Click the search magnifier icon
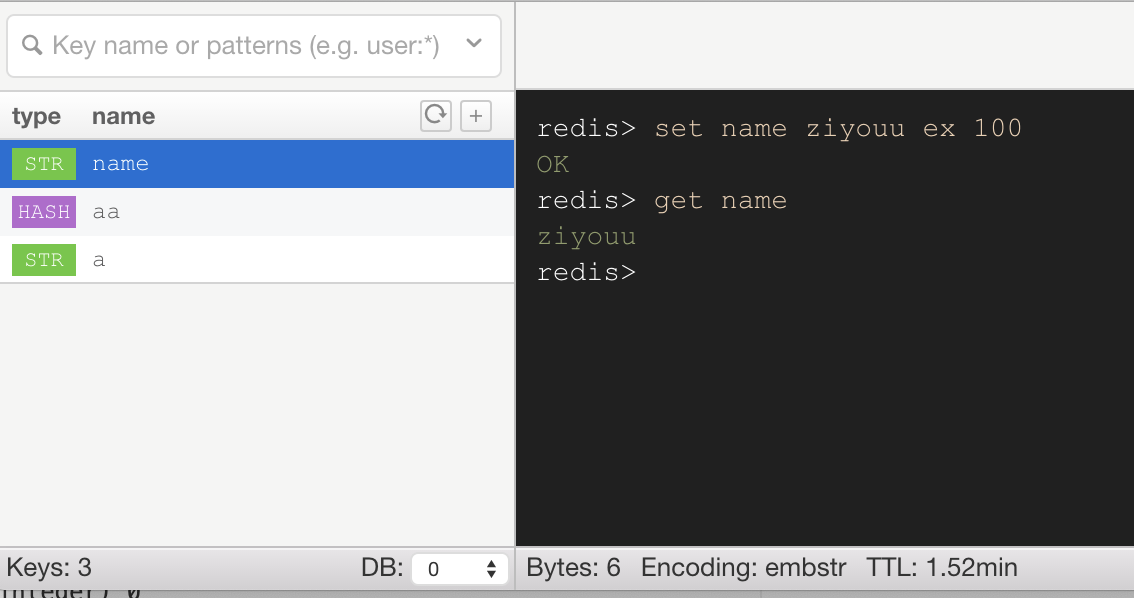This screenshot has width=1134, height=598. tap(32, 46)
